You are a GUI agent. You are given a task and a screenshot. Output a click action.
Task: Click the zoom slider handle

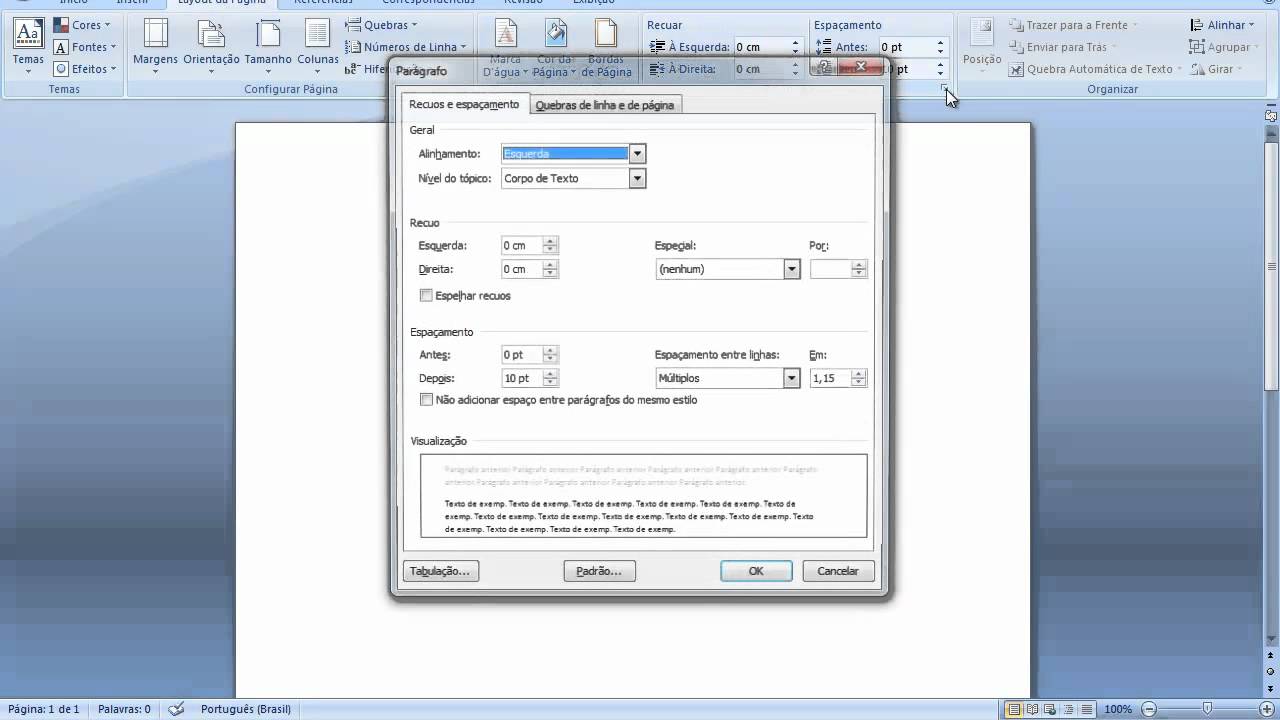(1208, 709)
